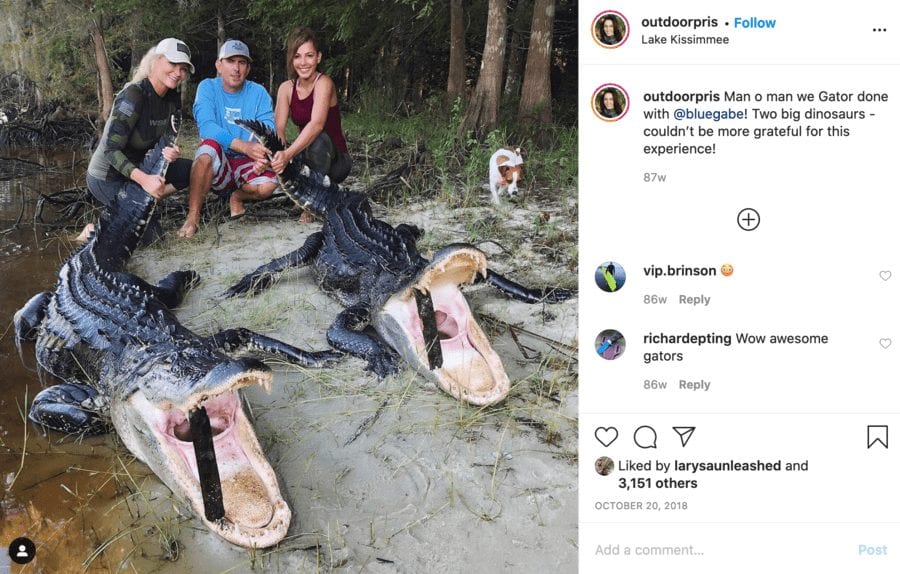
Task: Follow the outdoorpris account
Action: tap(755, 23)
